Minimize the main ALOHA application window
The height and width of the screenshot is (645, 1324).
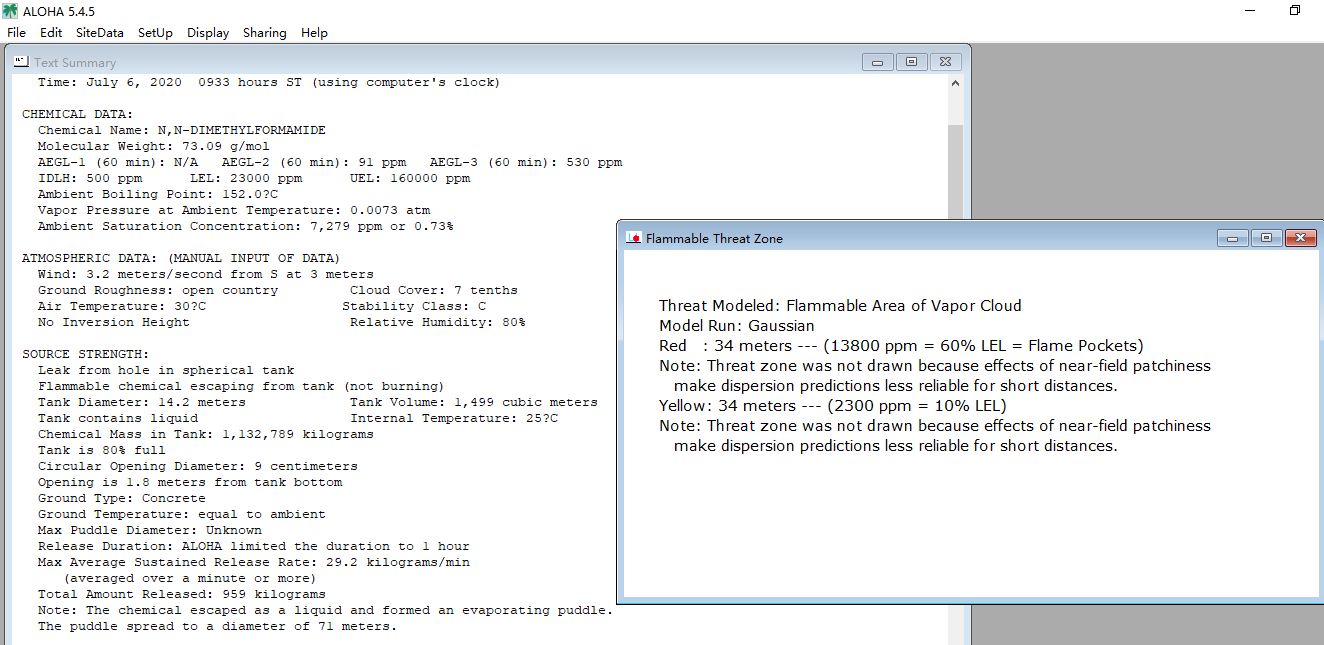tap(1251, 10)
